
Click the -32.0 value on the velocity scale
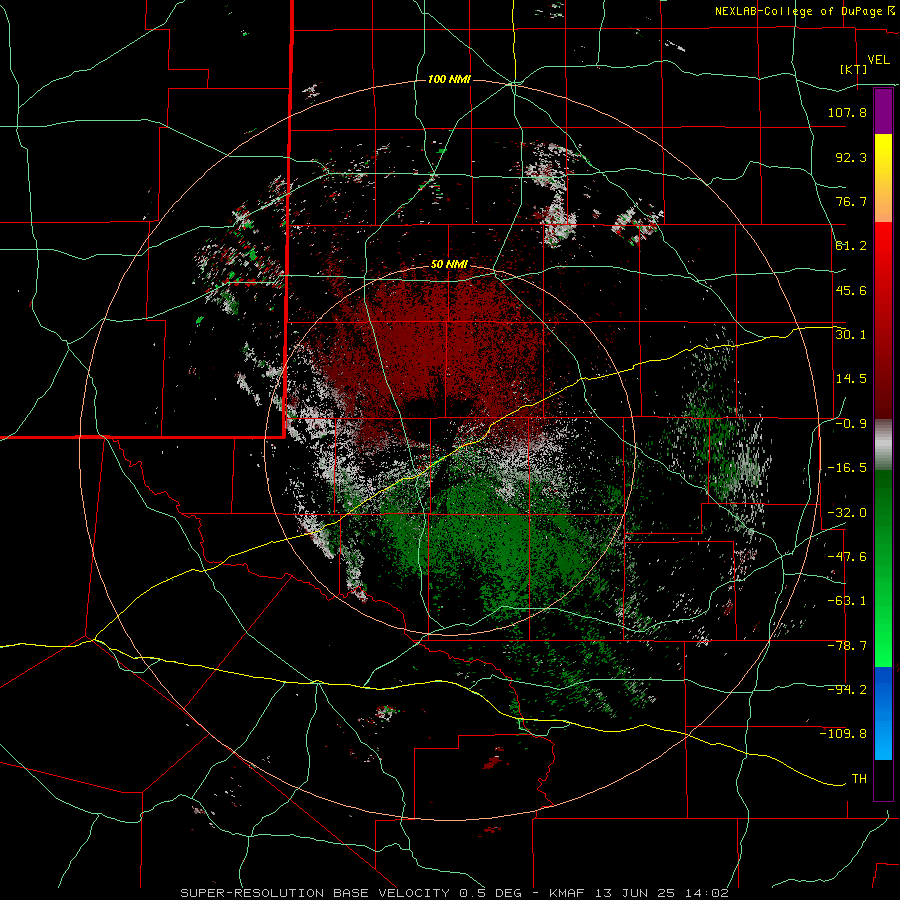[847, 513]
